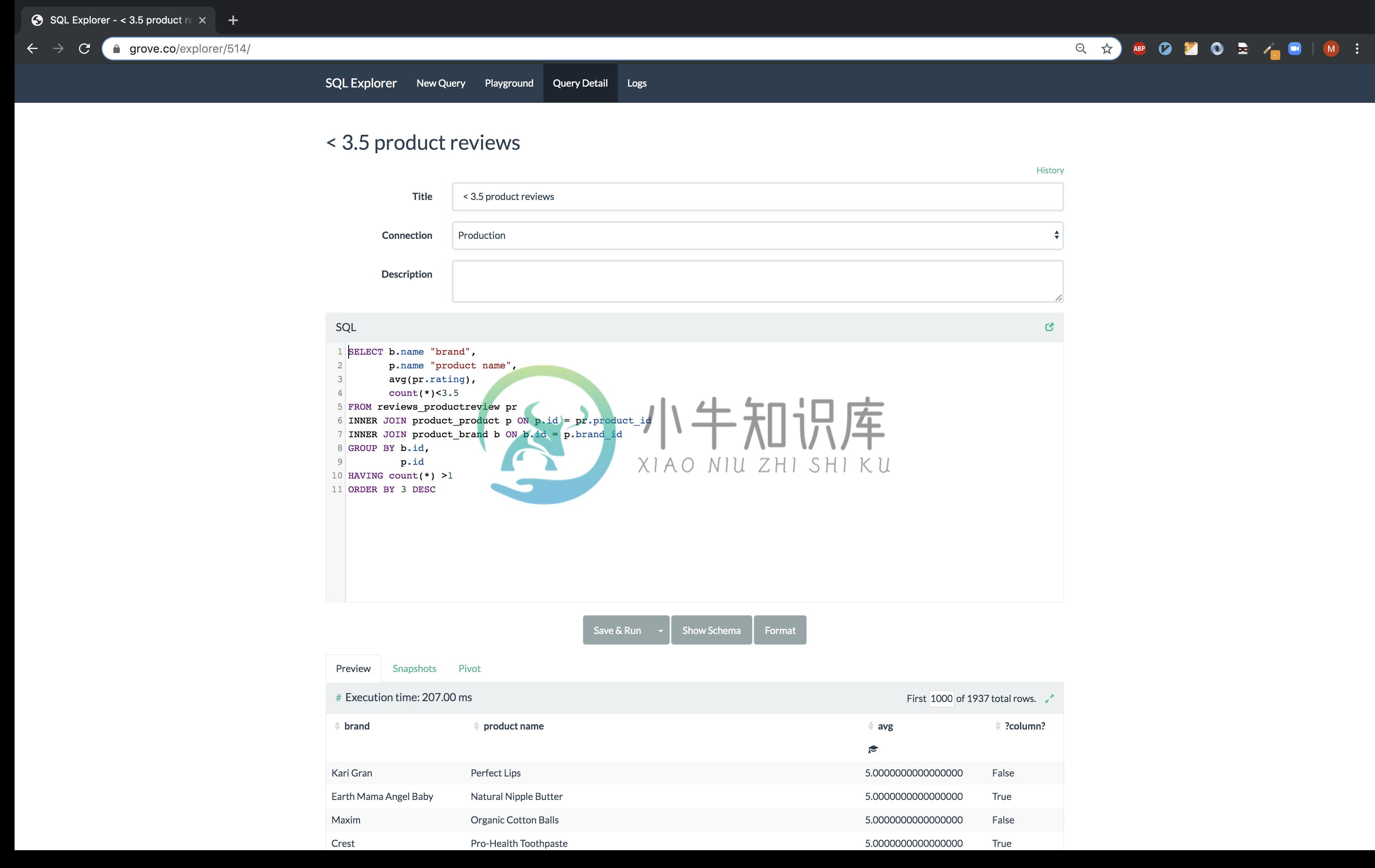
Task: Reload the current page
Action: point(85,49)
